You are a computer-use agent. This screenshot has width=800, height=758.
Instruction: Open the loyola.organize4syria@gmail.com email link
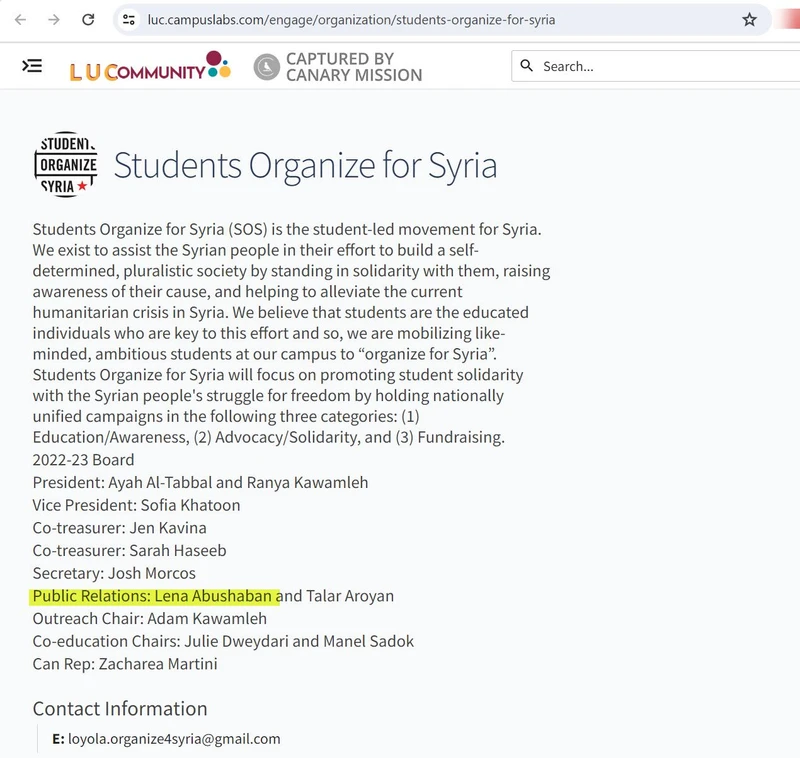pos(174,739)
